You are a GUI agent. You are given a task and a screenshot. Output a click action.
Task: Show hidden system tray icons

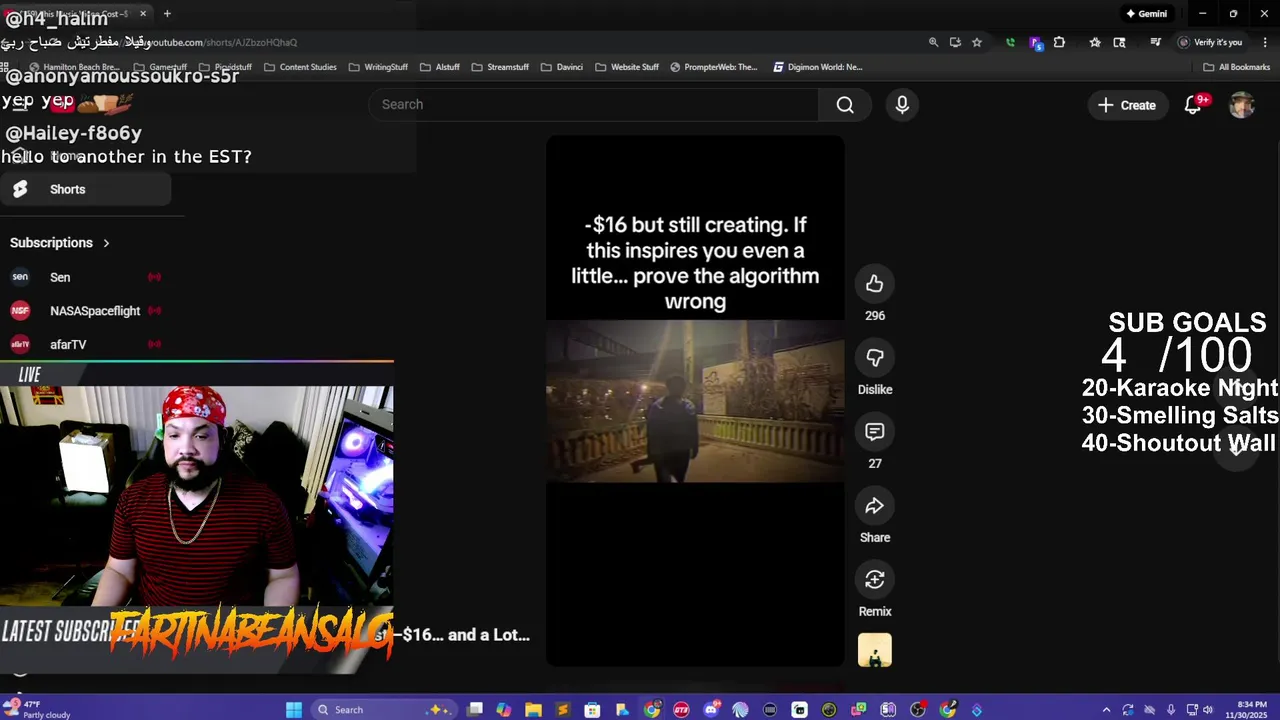(1106, 710)
